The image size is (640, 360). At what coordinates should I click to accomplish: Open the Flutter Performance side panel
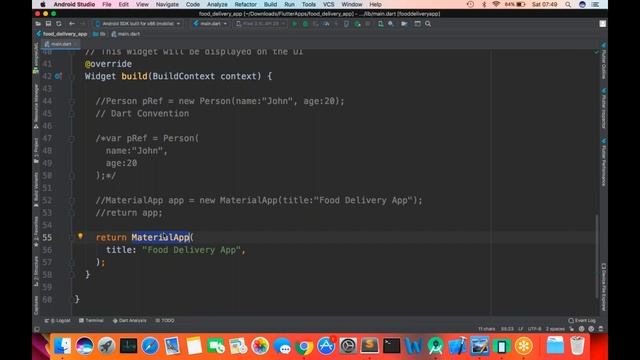(604, 162)
